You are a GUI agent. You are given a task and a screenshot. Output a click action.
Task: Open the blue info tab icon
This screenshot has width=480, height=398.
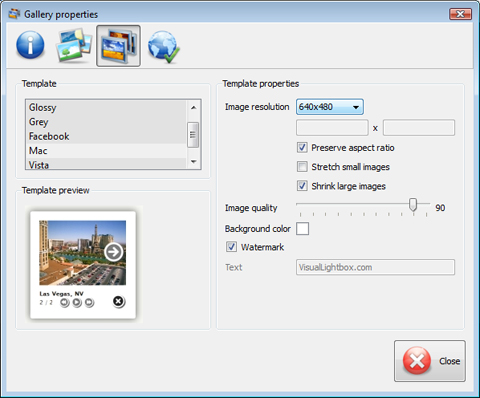(x=30, y=45)
